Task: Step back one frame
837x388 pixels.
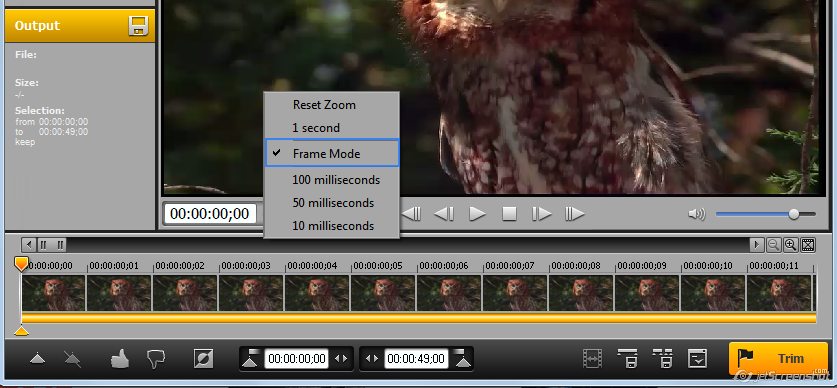Action: [x=444, y=214]
